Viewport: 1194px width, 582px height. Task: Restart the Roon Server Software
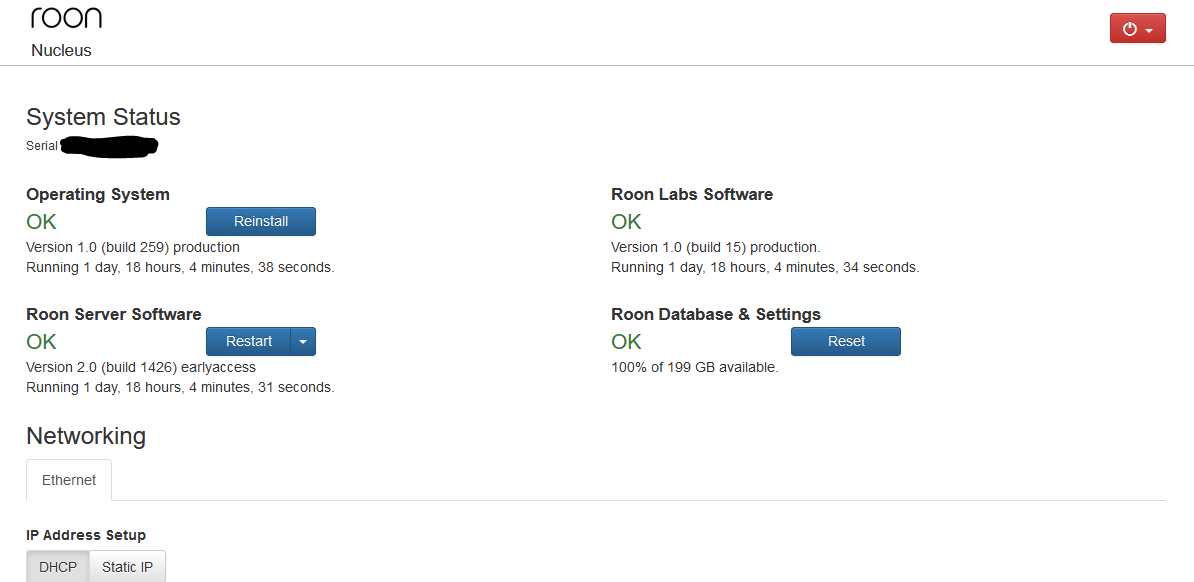coord(248,341)
